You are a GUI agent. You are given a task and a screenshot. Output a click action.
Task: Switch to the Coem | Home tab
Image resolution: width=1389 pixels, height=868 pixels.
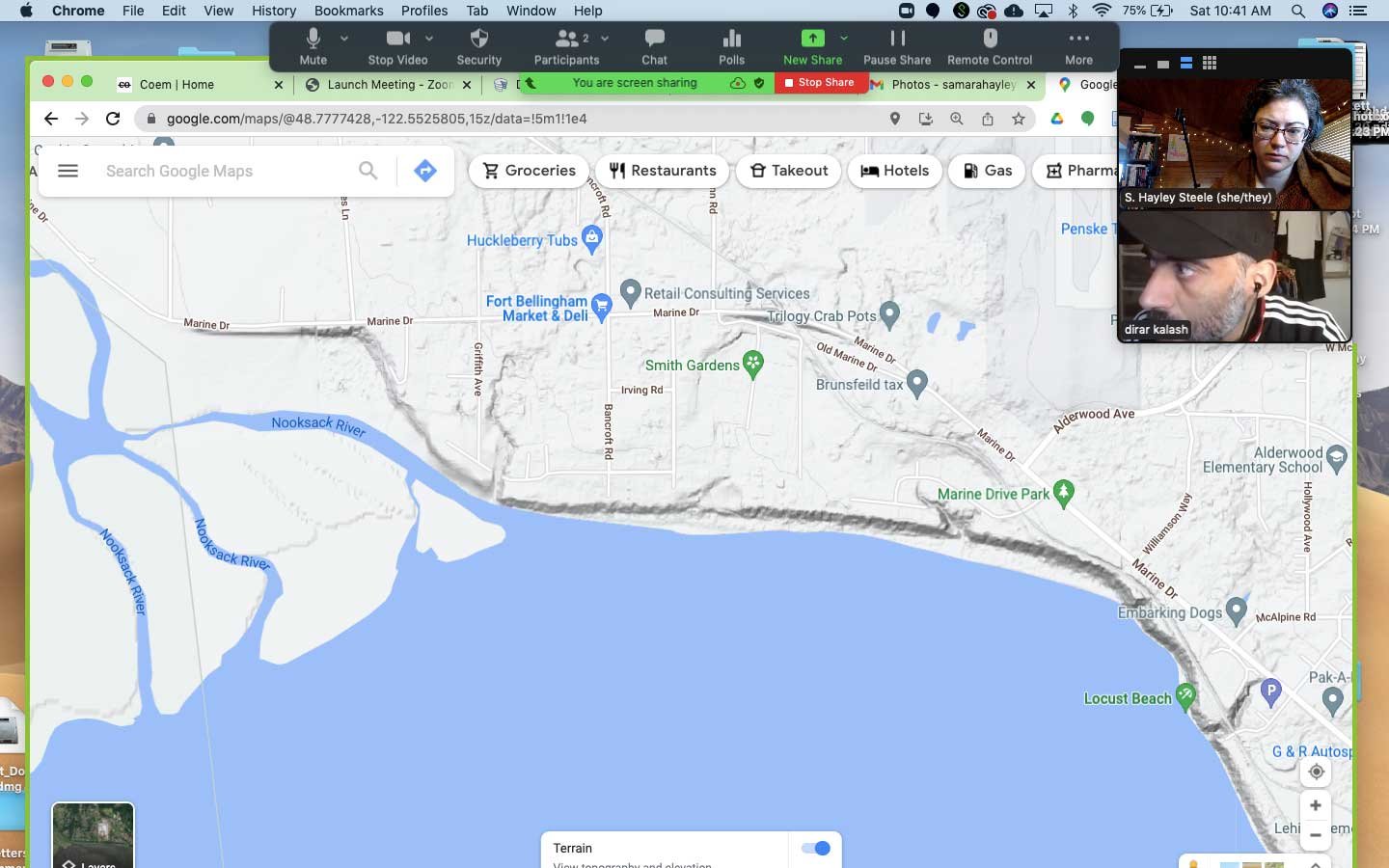pyautogui.click(x=198, y=85)
